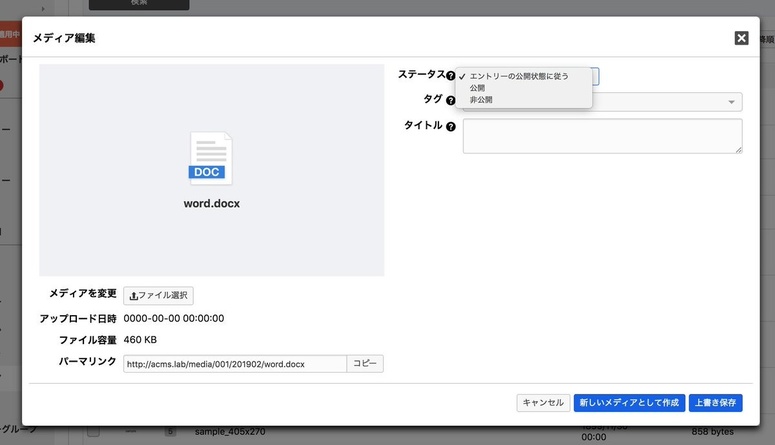
Task: Click the word.docx file name label
Action: click(x=211, y=203)
